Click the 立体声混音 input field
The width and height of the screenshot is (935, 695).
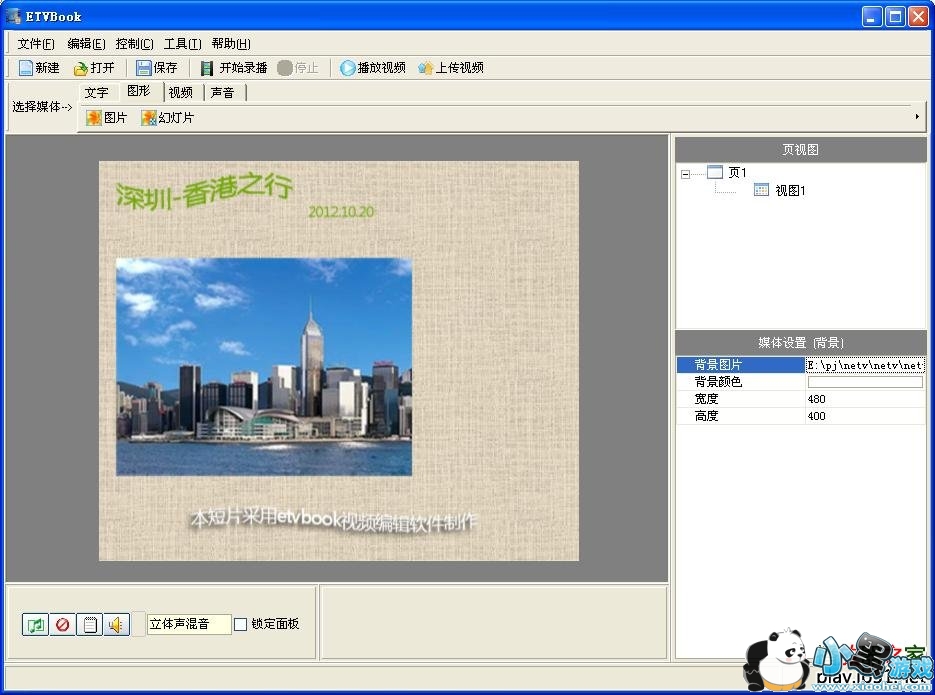coord(188,624)
